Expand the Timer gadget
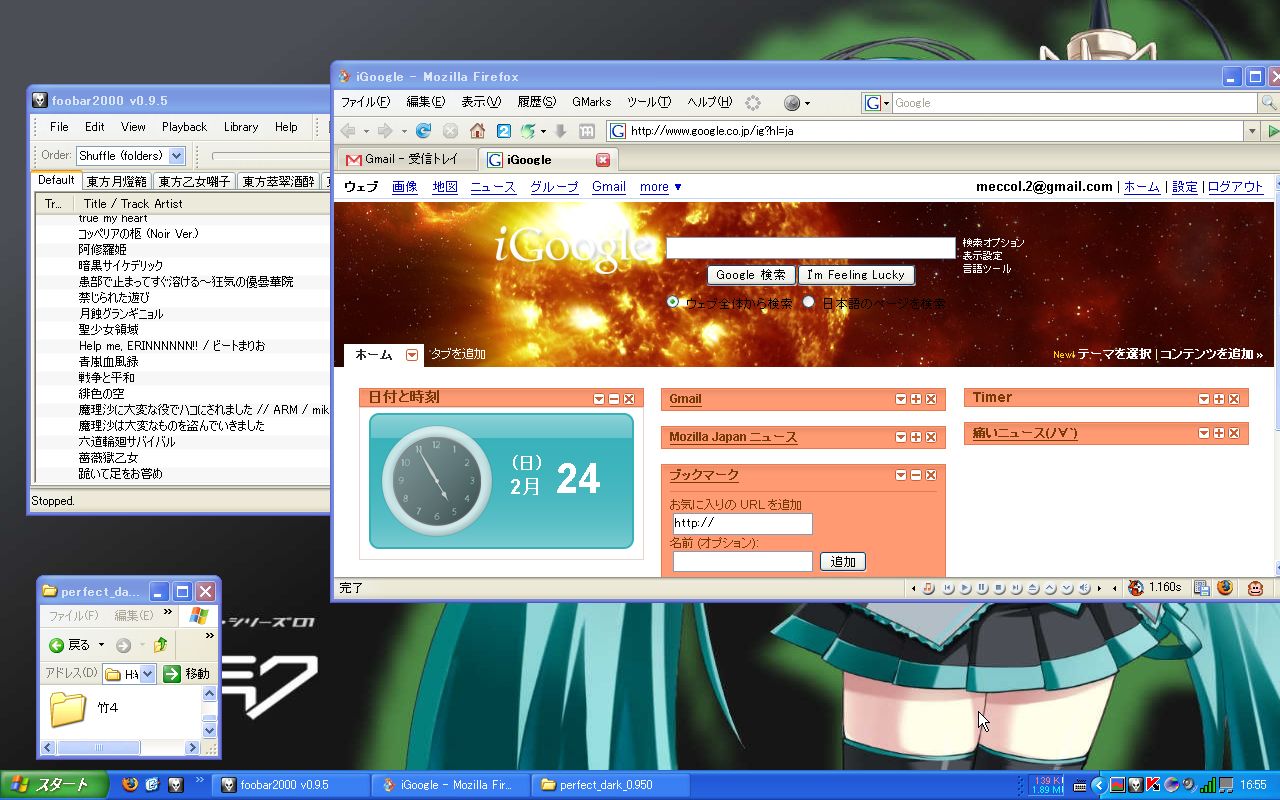1280x800 pixels. click(x=1219, y=399)
